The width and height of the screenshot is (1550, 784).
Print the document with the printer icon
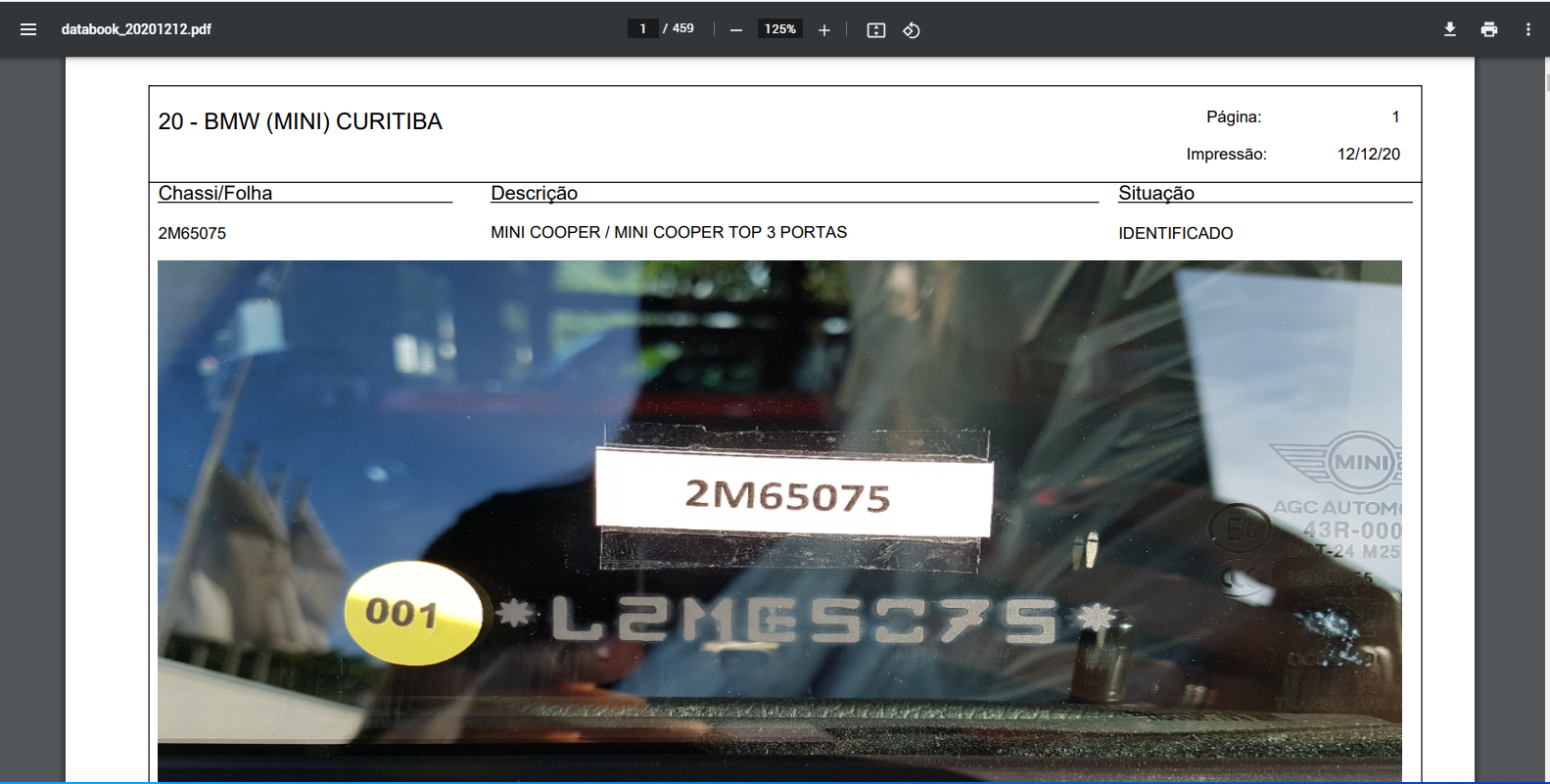tap(1489, 29)
